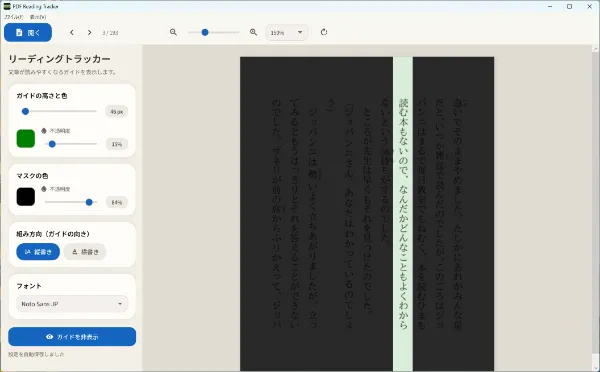
Task: Open the zoom percentage dropdown
Action: [286, 33]
